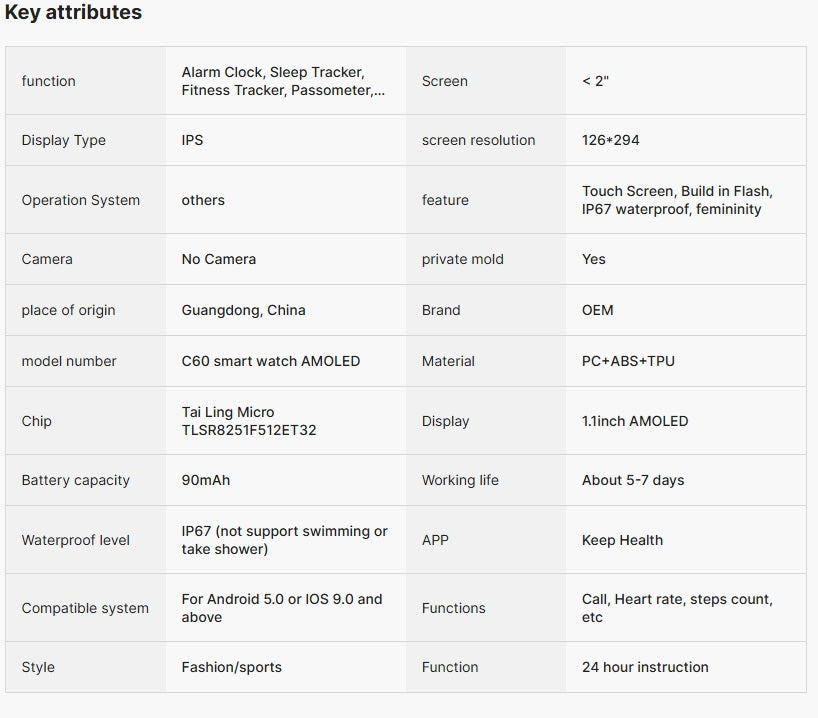Click the Fashion/sports style value
This screenshot has height=718, width=818.
[x=232, y=667]
